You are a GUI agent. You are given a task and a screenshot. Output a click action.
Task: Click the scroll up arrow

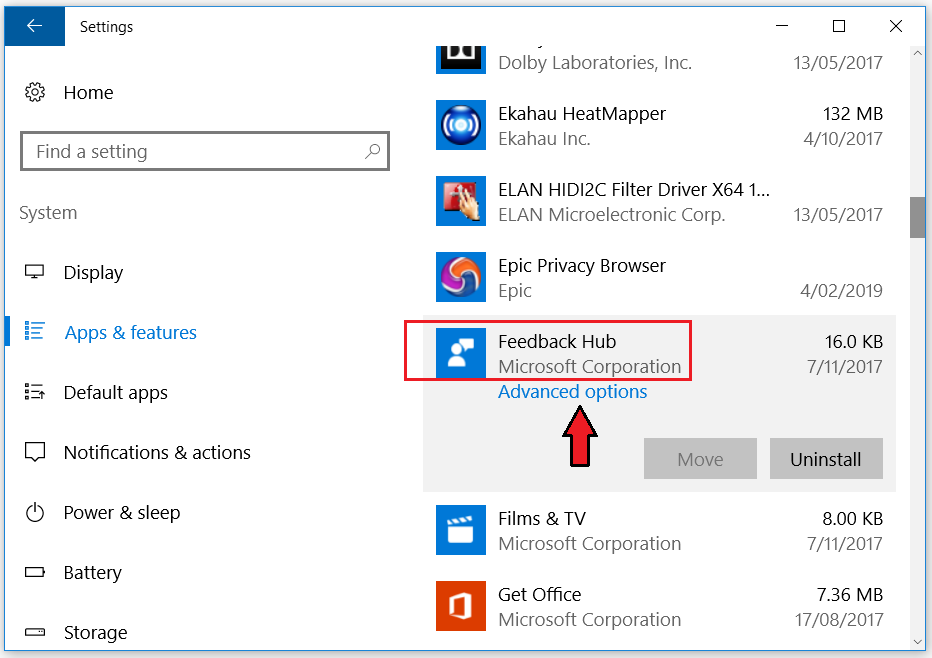[917, 53]
